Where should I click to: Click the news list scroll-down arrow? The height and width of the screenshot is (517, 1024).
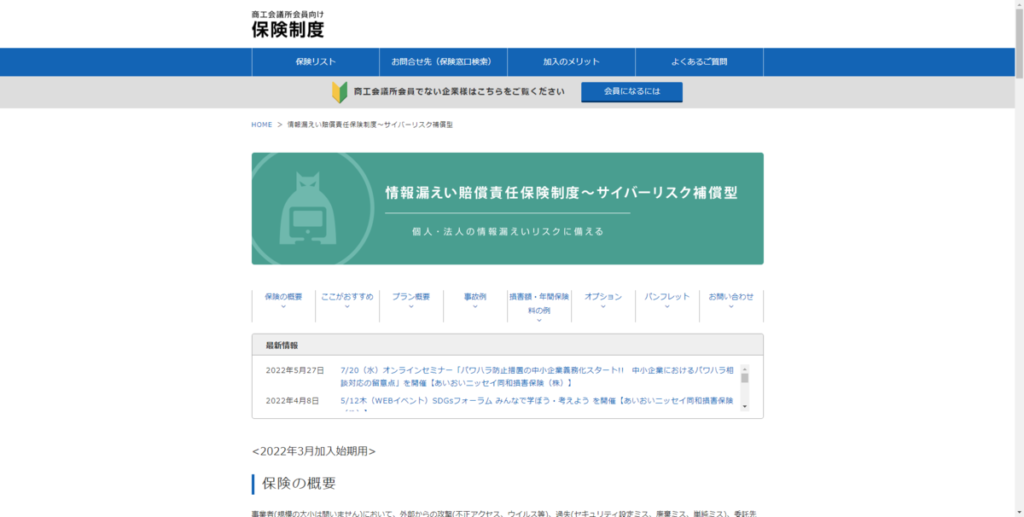coord(744,407)
